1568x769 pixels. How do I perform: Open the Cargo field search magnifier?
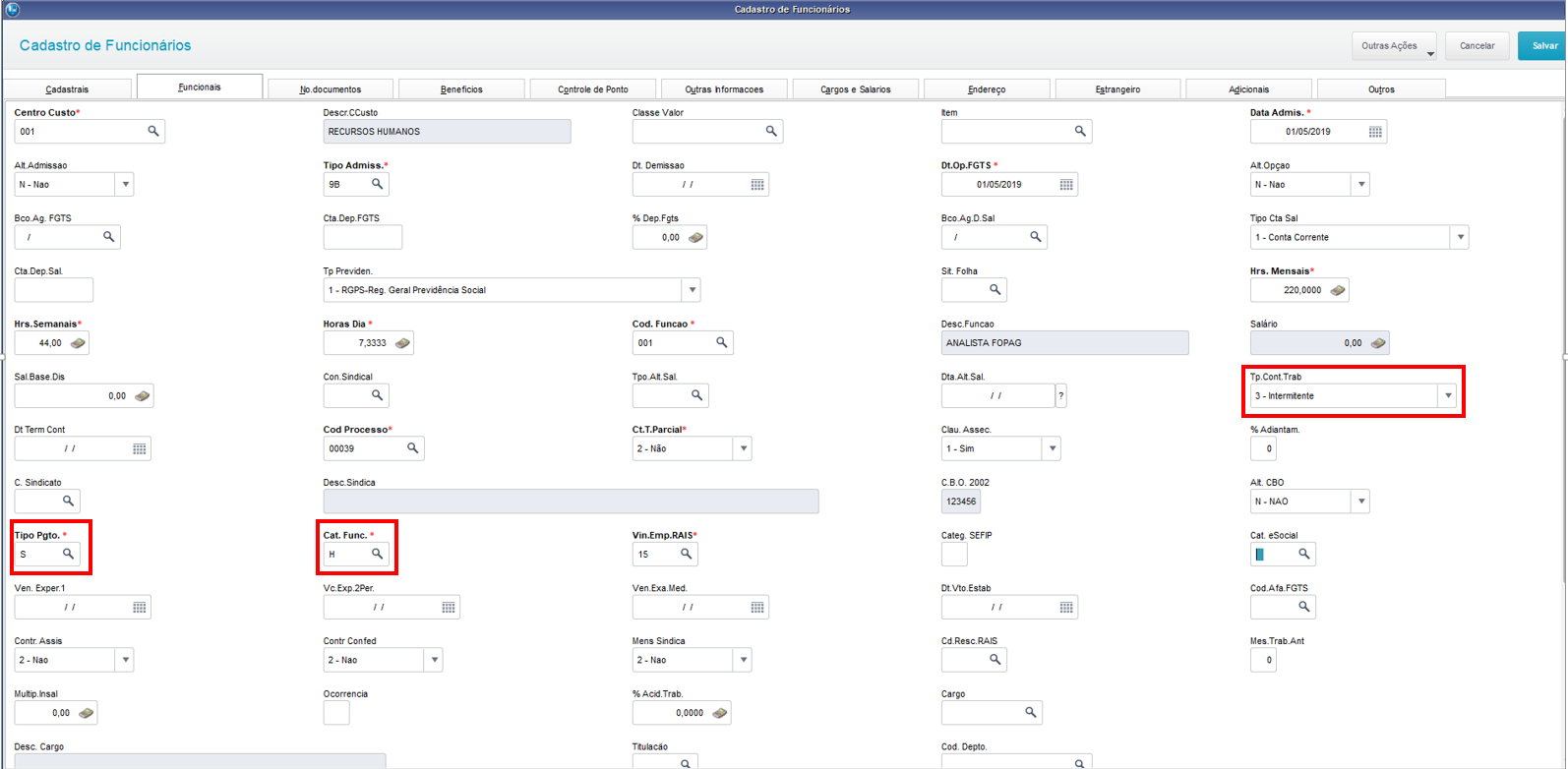click(x=1031, y=713)
